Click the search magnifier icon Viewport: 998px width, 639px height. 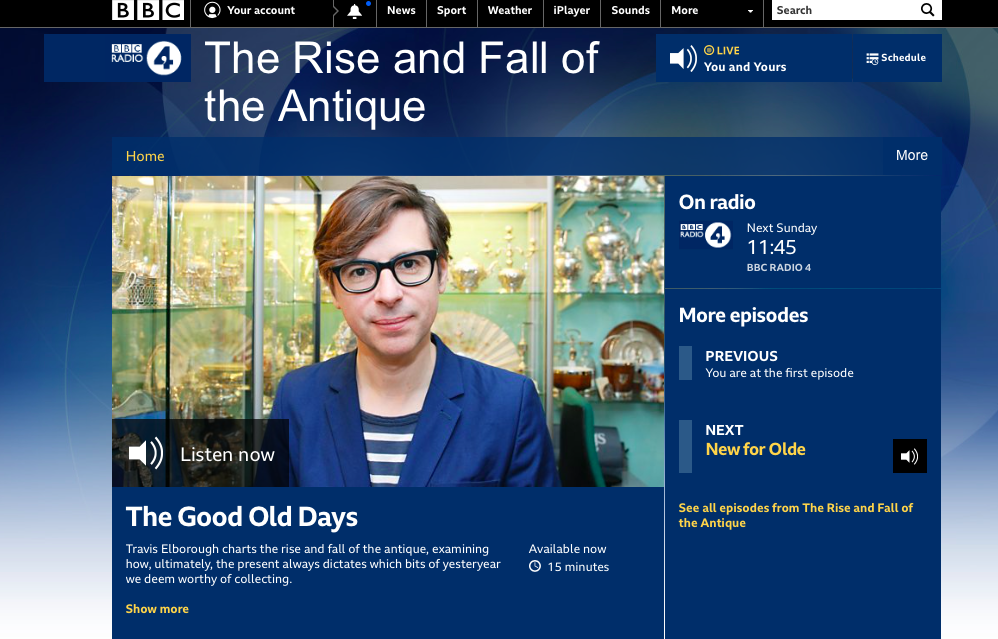pyautogui.click(x=927, y=10)
